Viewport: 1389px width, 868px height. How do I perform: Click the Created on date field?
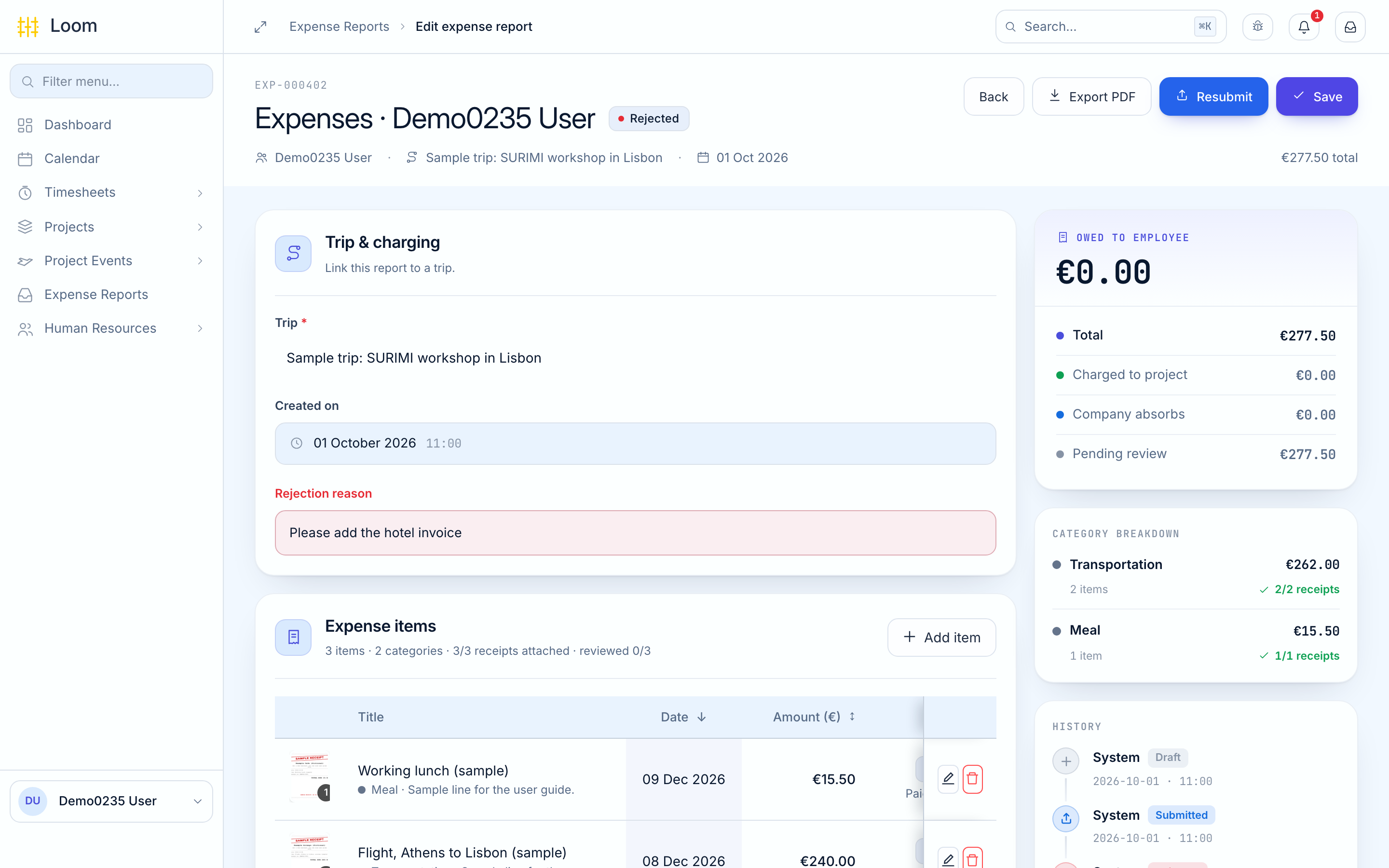click(635, 443)
